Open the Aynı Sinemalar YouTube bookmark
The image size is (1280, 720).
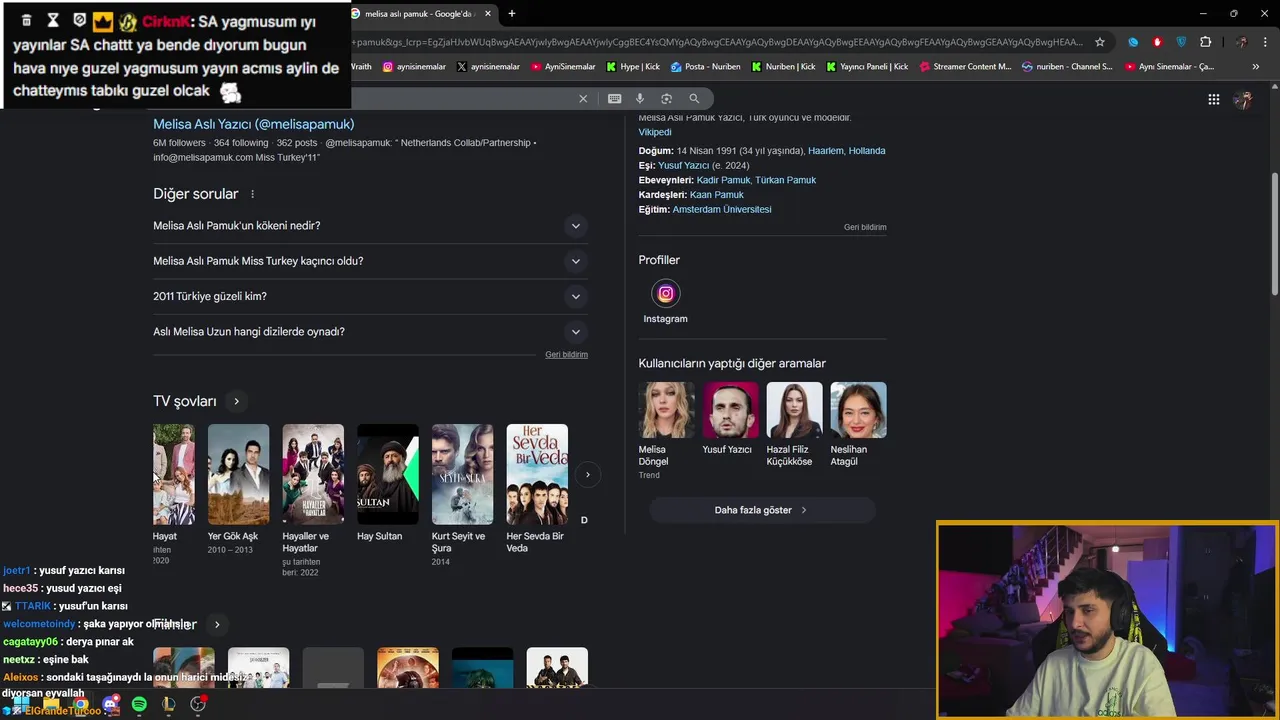pos(1169,67)
